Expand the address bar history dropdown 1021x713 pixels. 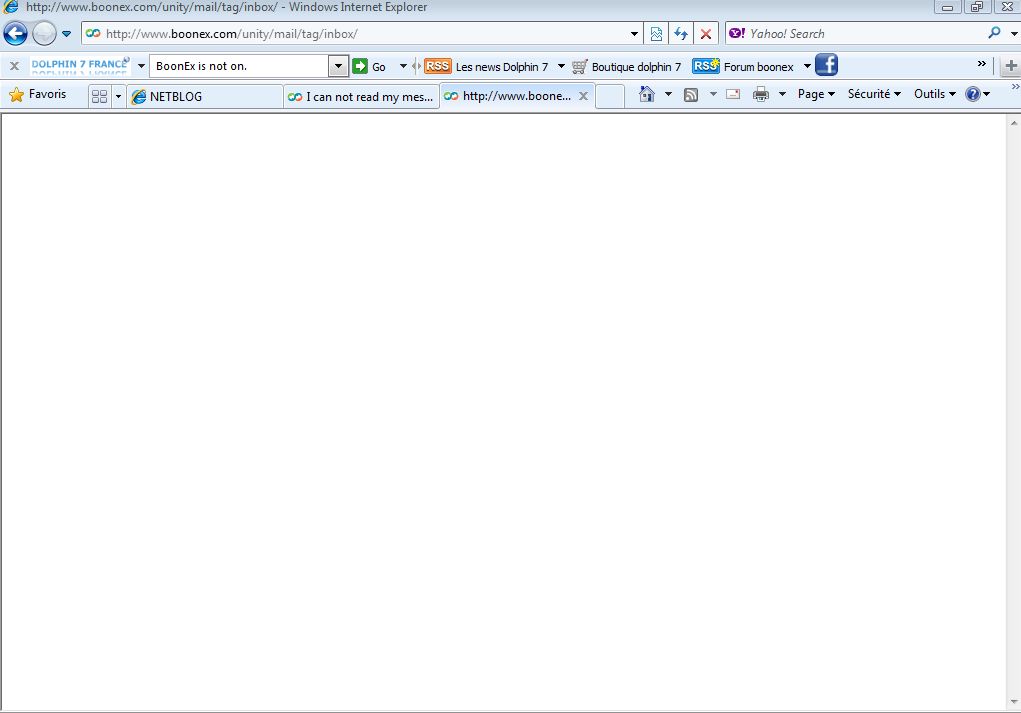(x=634, y=34)
